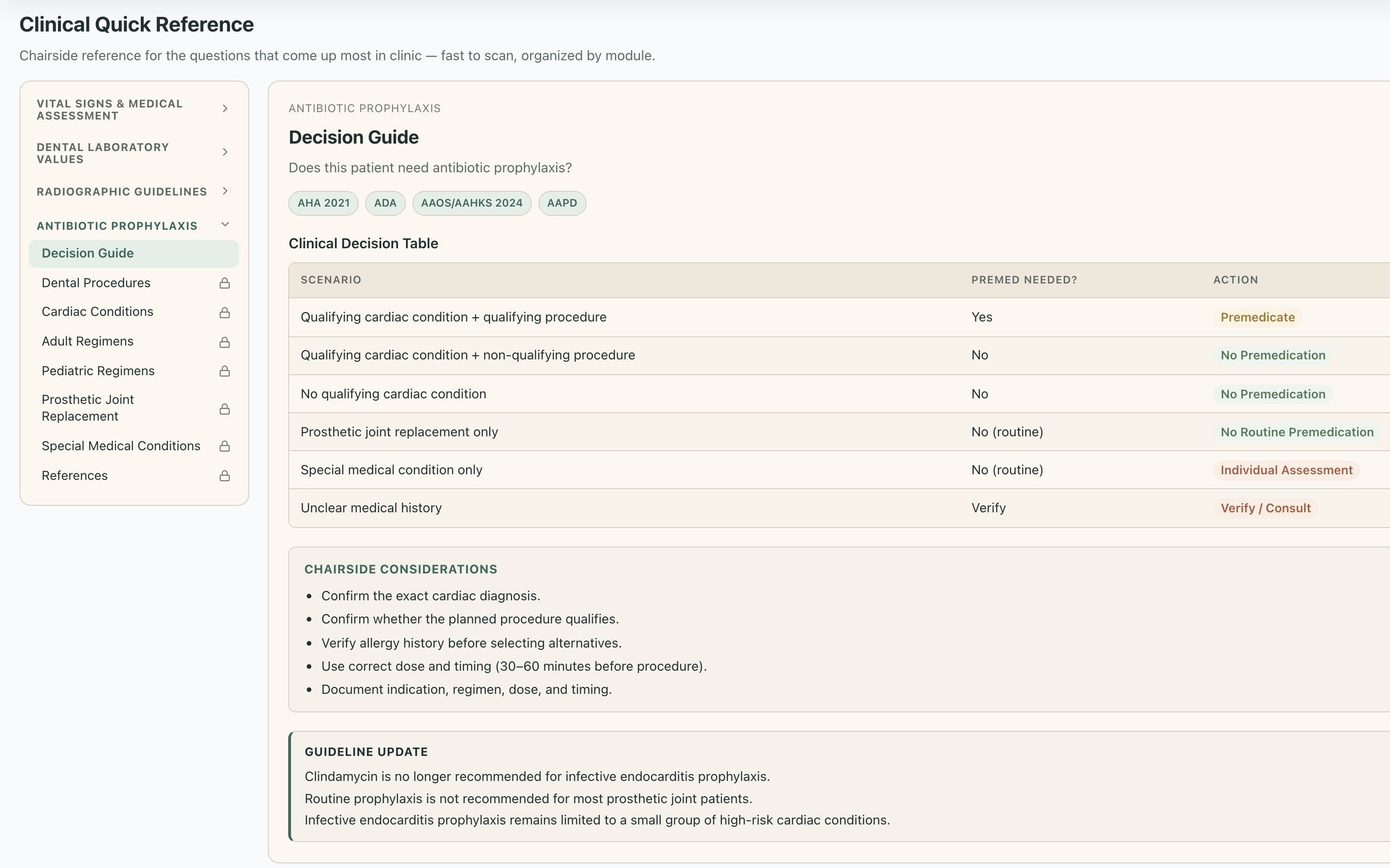Click the lock icon beside Special Medical Conditions

(225, 446)
